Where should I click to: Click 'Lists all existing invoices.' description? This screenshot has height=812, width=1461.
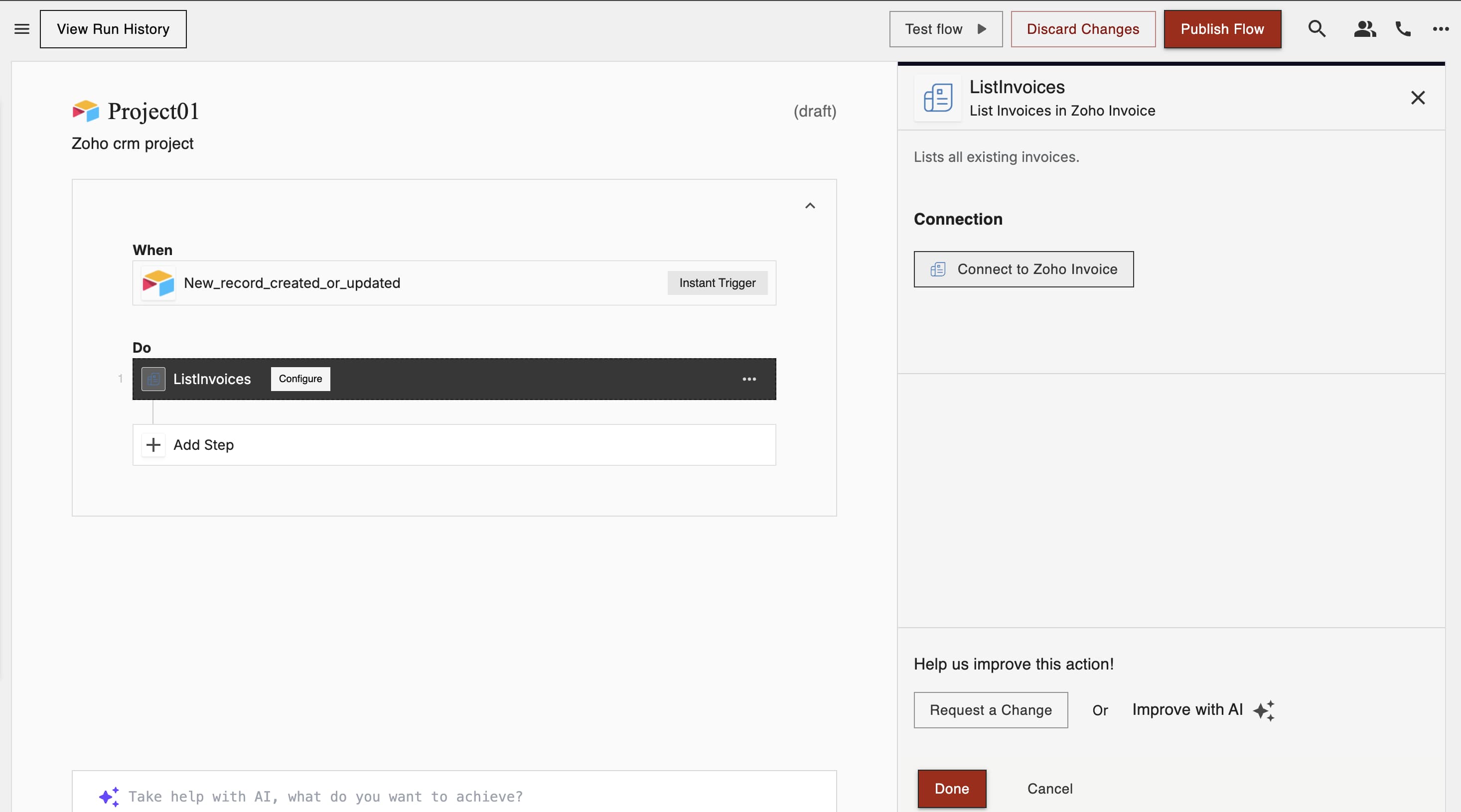tap(997, 157)
